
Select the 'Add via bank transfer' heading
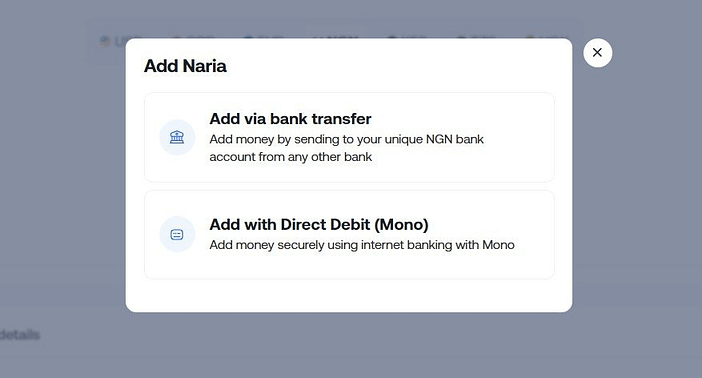(290, 119)
